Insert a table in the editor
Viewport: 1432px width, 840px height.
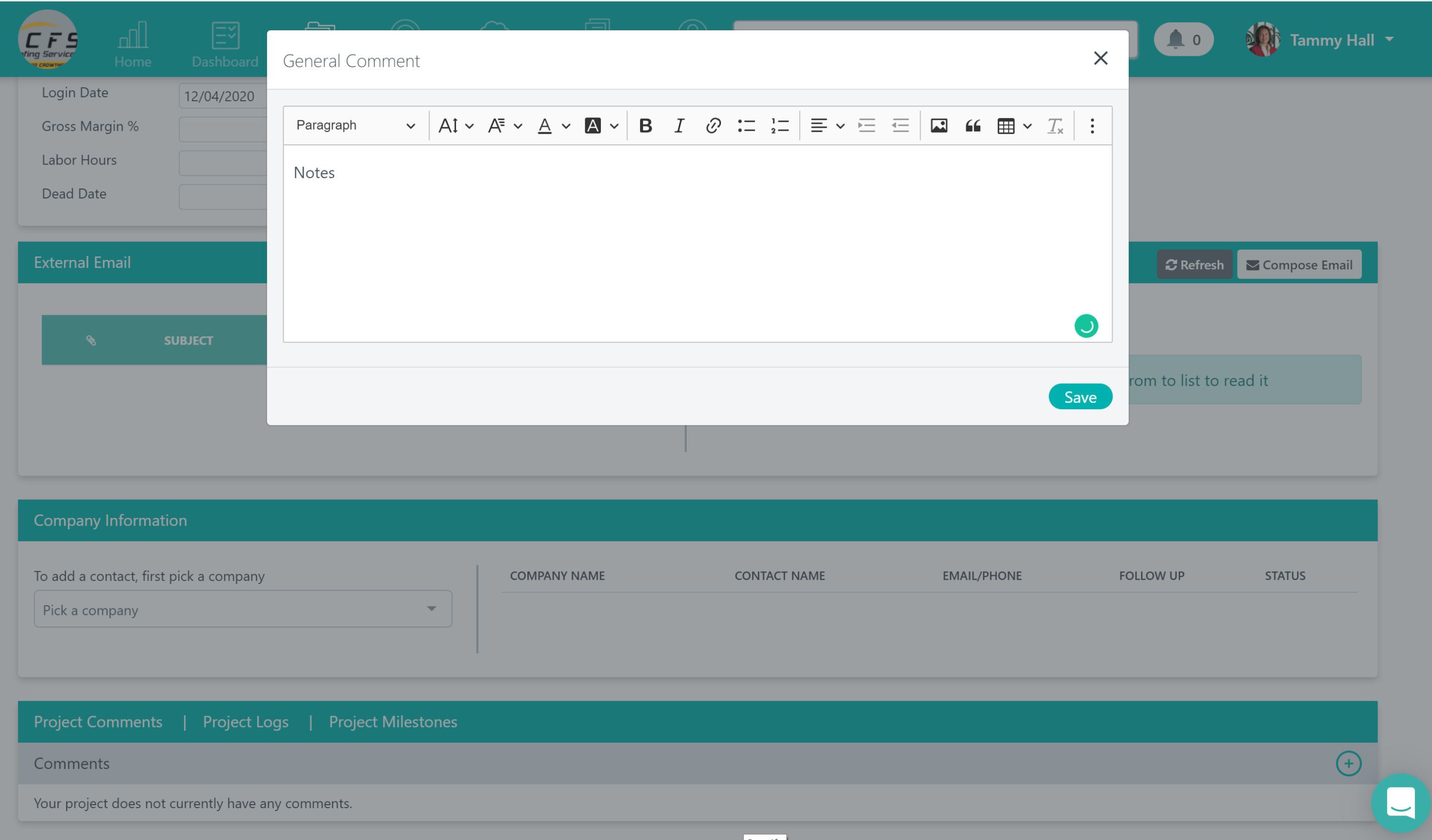(1006, 125)
